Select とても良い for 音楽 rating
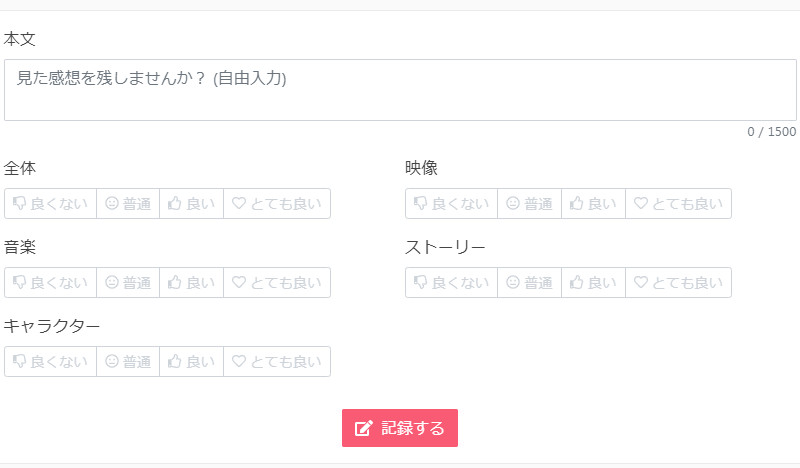Image resolution: width=800 pixels, height=468 pixels. click(x=277, y=283)
